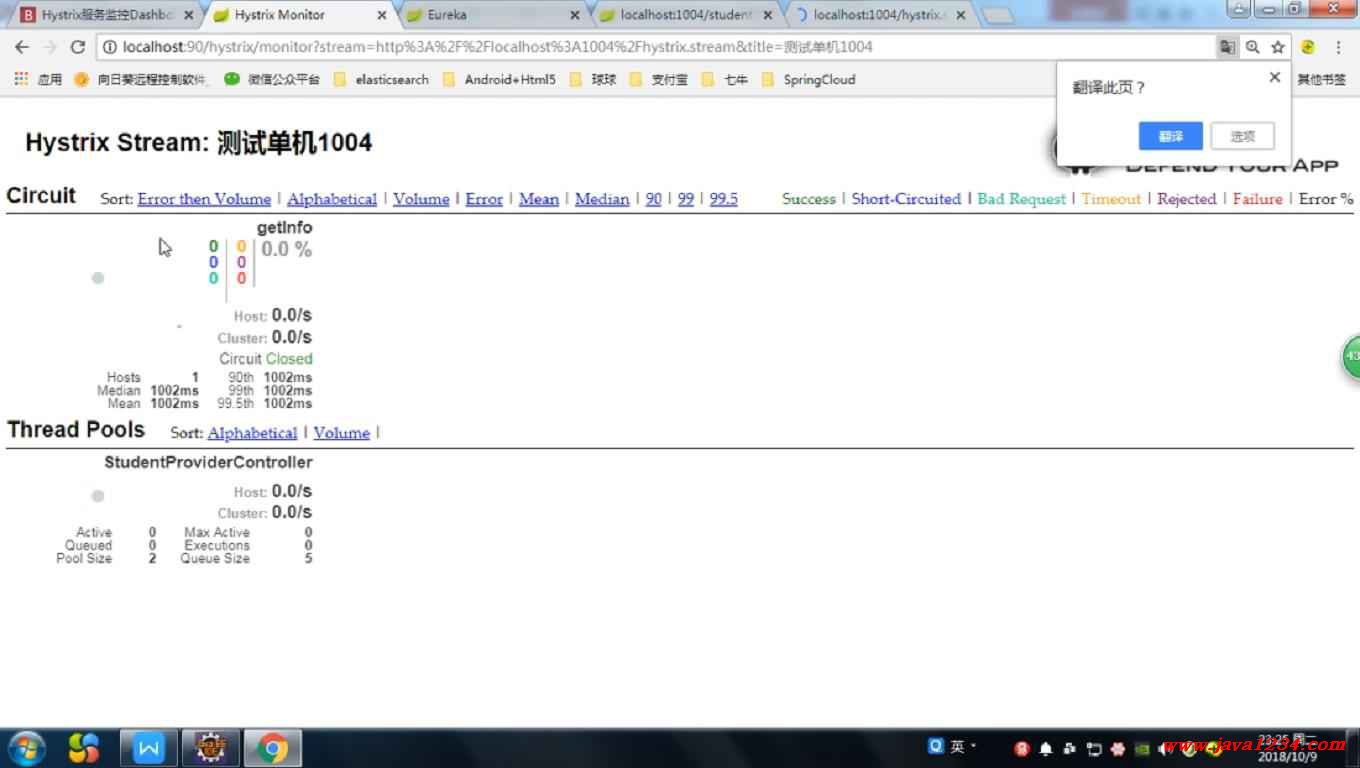Click the Failure legend label
This screenshot has width=1360, height=768.
1258,199
